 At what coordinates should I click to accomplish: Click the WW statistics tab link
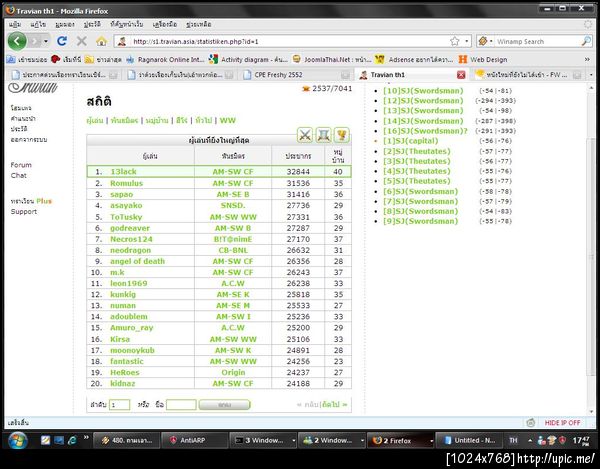pyautogui.click(x=228, y=121)
